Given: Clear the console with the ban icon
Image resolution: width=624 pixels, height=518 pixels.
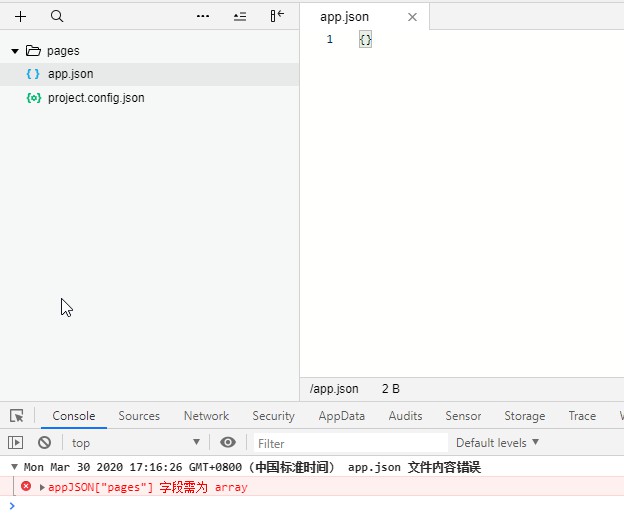Looking at the screenshot, I should pos(44,442).
